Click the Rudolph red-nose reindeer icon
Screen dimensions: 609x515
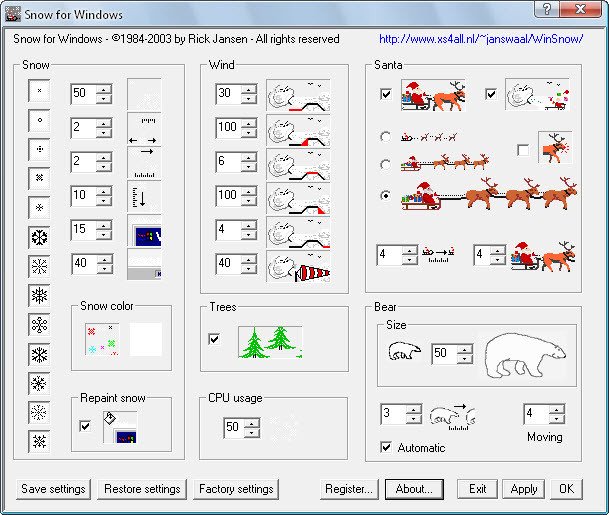pos(553,149)
